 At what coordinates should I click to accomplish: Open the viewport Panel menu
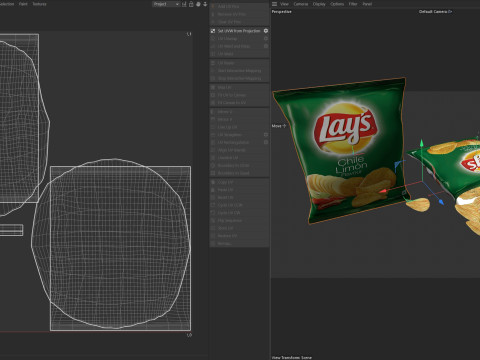(x=367, y=4)
